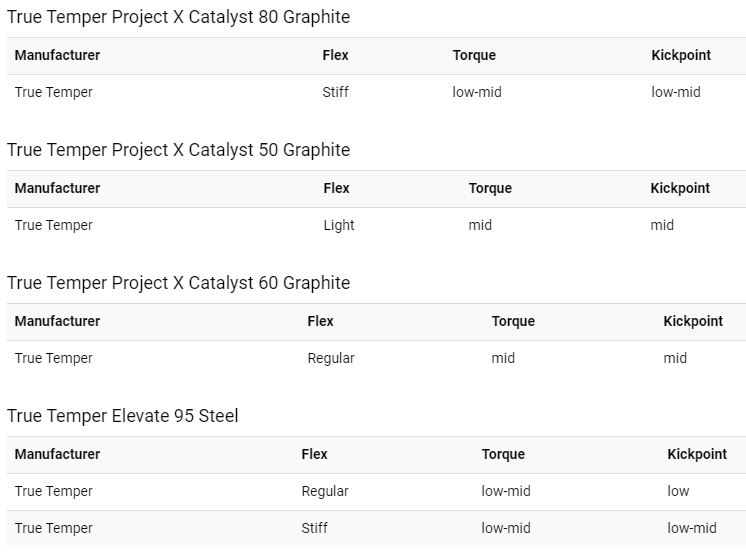Select the True Temper Project X Catalyst 50 Graphite heading

(178, 150)
